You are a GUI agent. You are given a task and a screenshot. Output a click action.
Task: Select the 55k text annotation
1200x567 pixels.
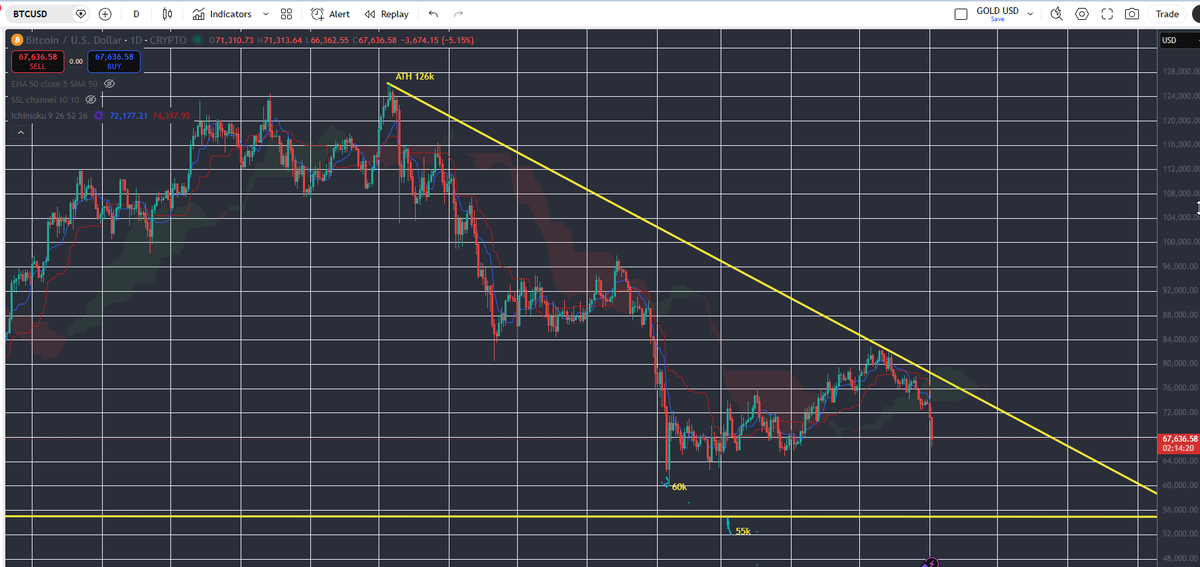click(x=742, y=531)
